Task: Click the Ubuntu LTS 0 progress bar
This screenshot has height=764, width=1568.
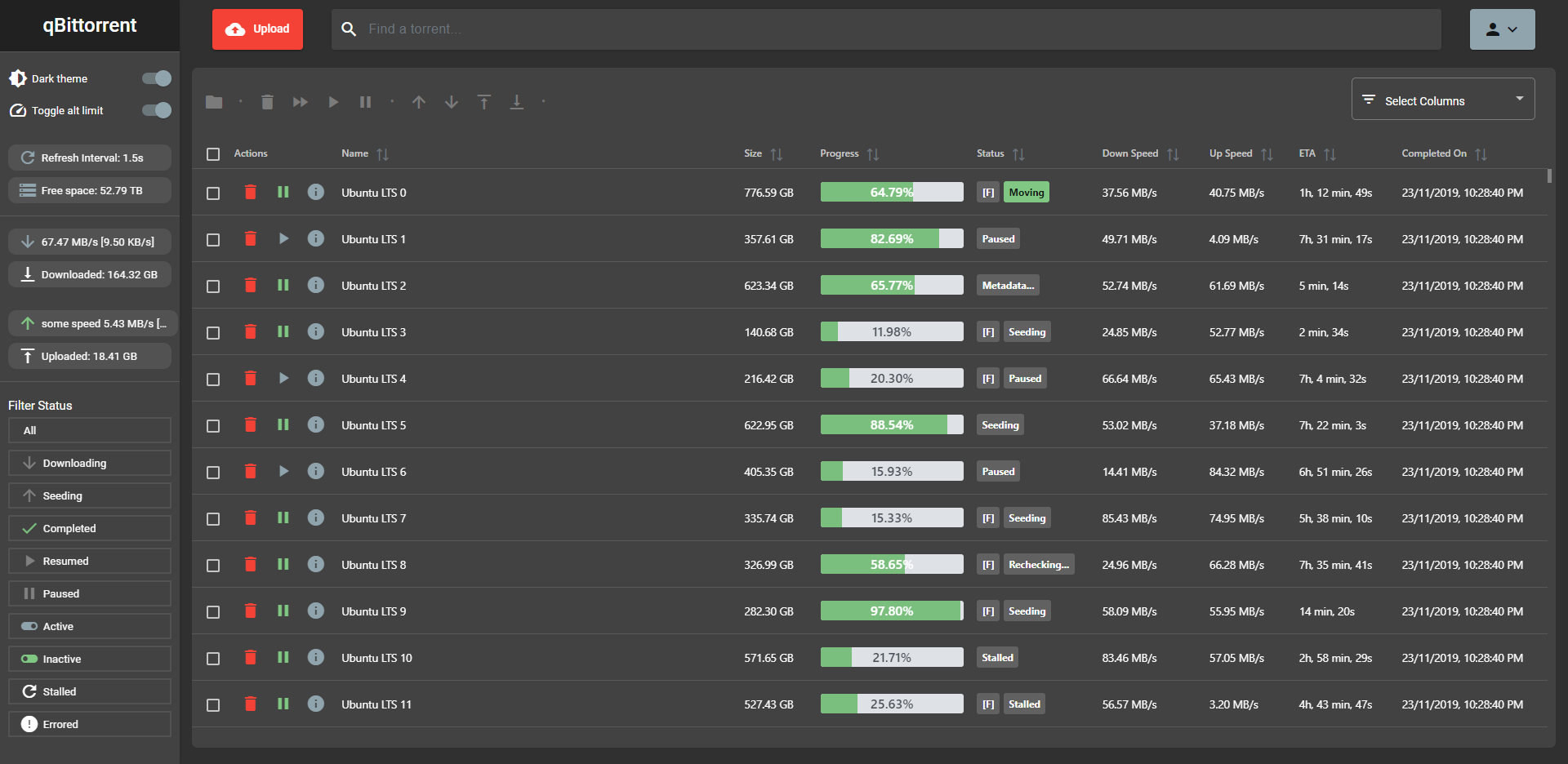Action: pos(892,192)
